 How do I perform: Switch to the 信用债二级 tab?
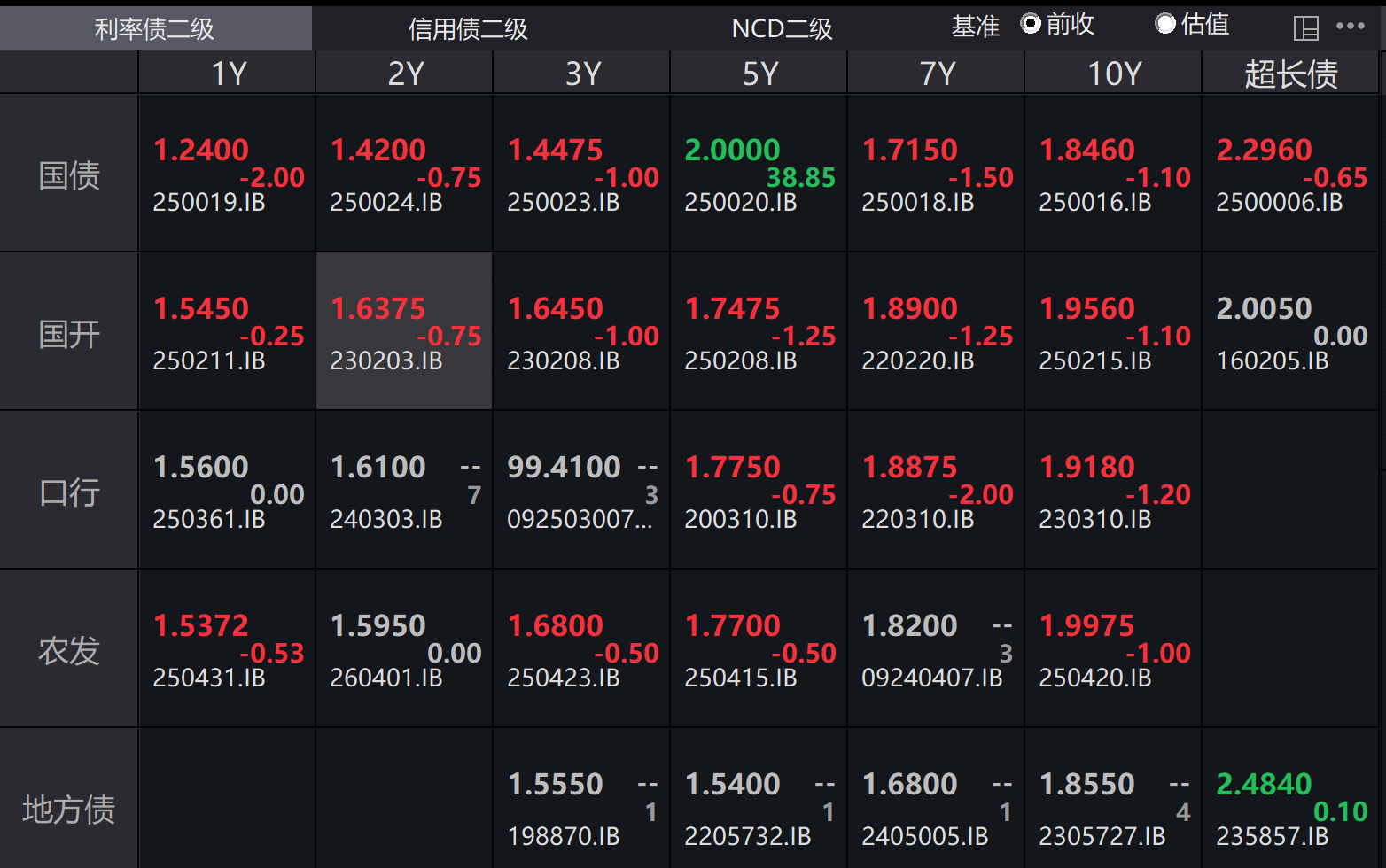pos(468,29)
